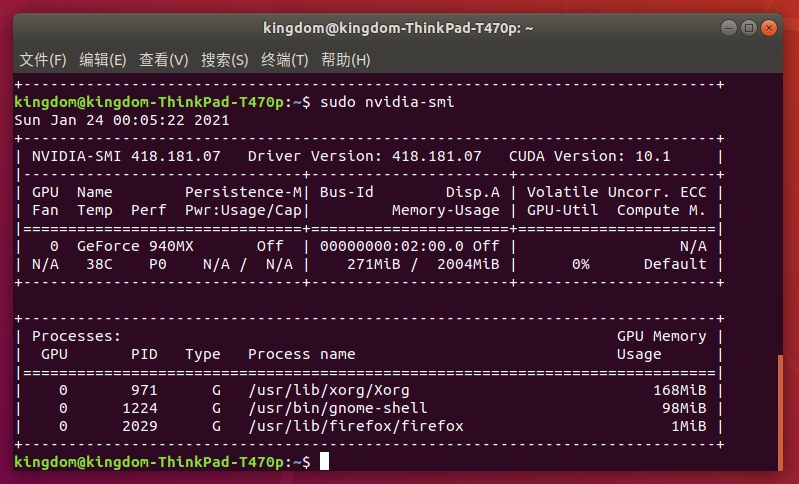Click the total memory value 2004MiB
This screenshot has width=799, height=484.
[x=468, y=264]
